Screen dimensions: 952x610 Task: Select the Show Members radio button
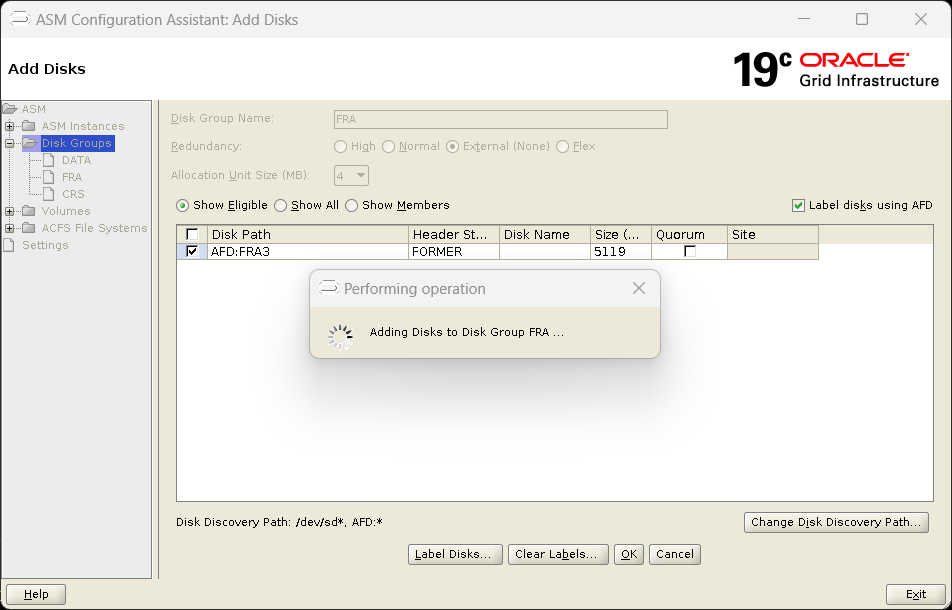[352, 206]
